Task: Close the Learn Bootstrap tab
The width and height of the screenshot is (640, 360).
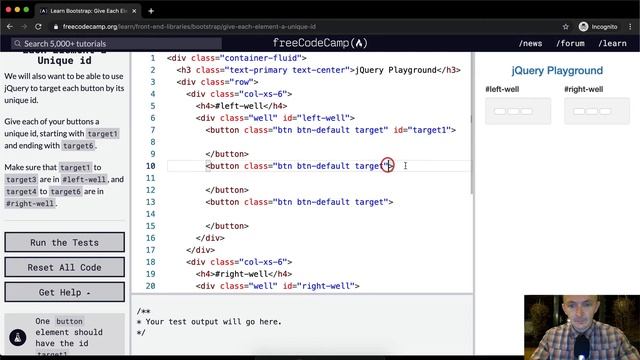Action: click(134, 11)
